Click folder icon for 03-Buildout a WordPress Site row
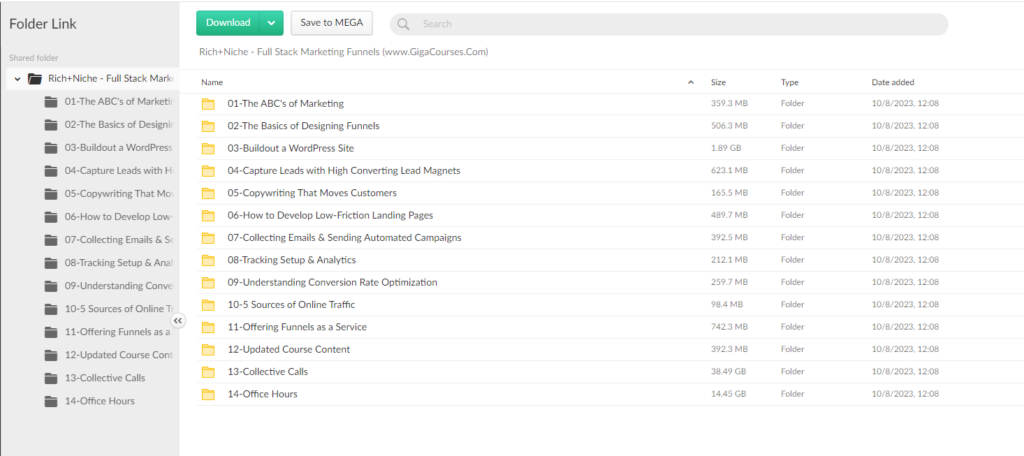The height and width of the screenshot is (456, 1024). [x=208, y=148]
